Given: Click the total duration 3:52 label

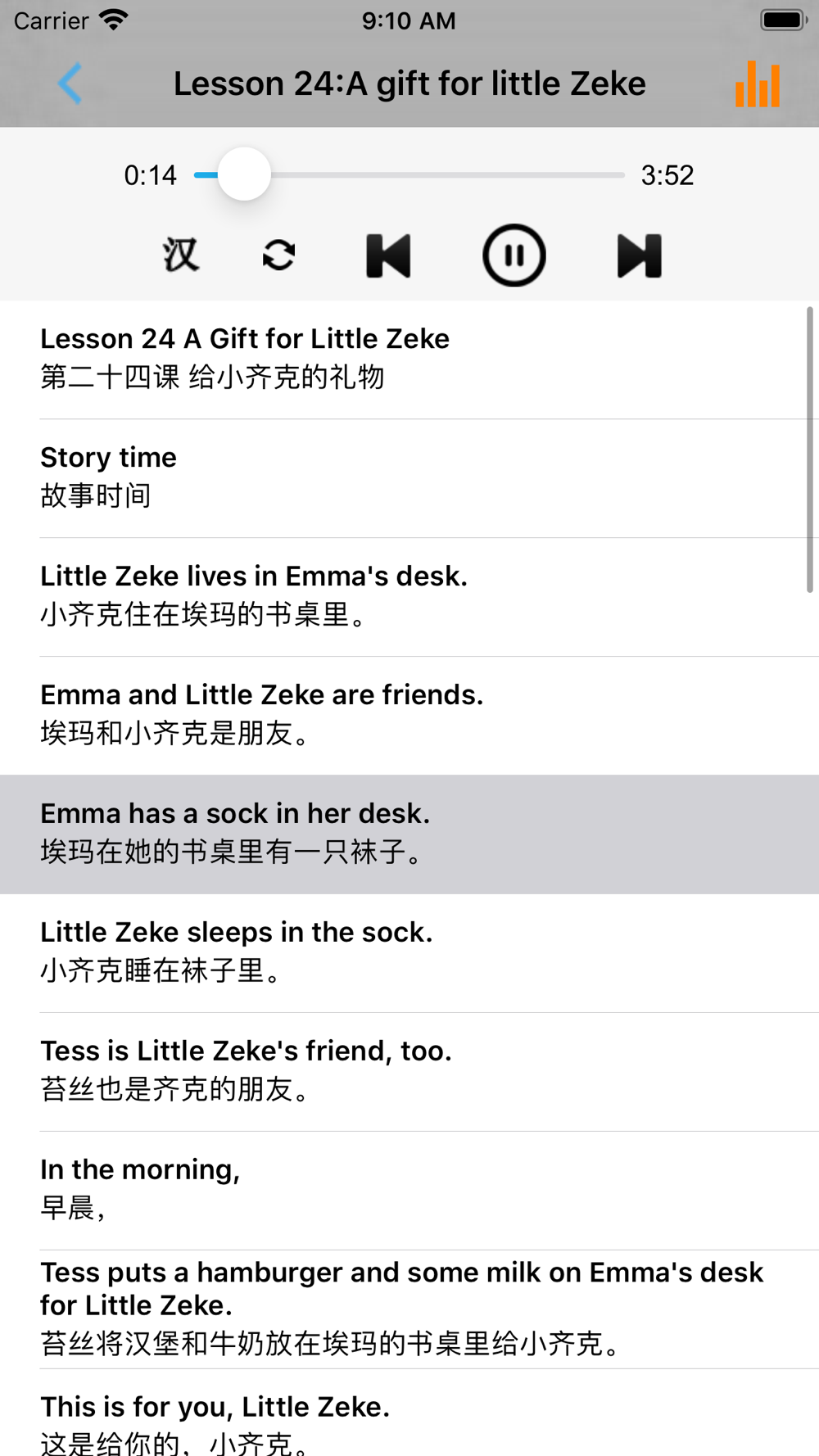Looking at the screenshot, I should coord(667,175).
